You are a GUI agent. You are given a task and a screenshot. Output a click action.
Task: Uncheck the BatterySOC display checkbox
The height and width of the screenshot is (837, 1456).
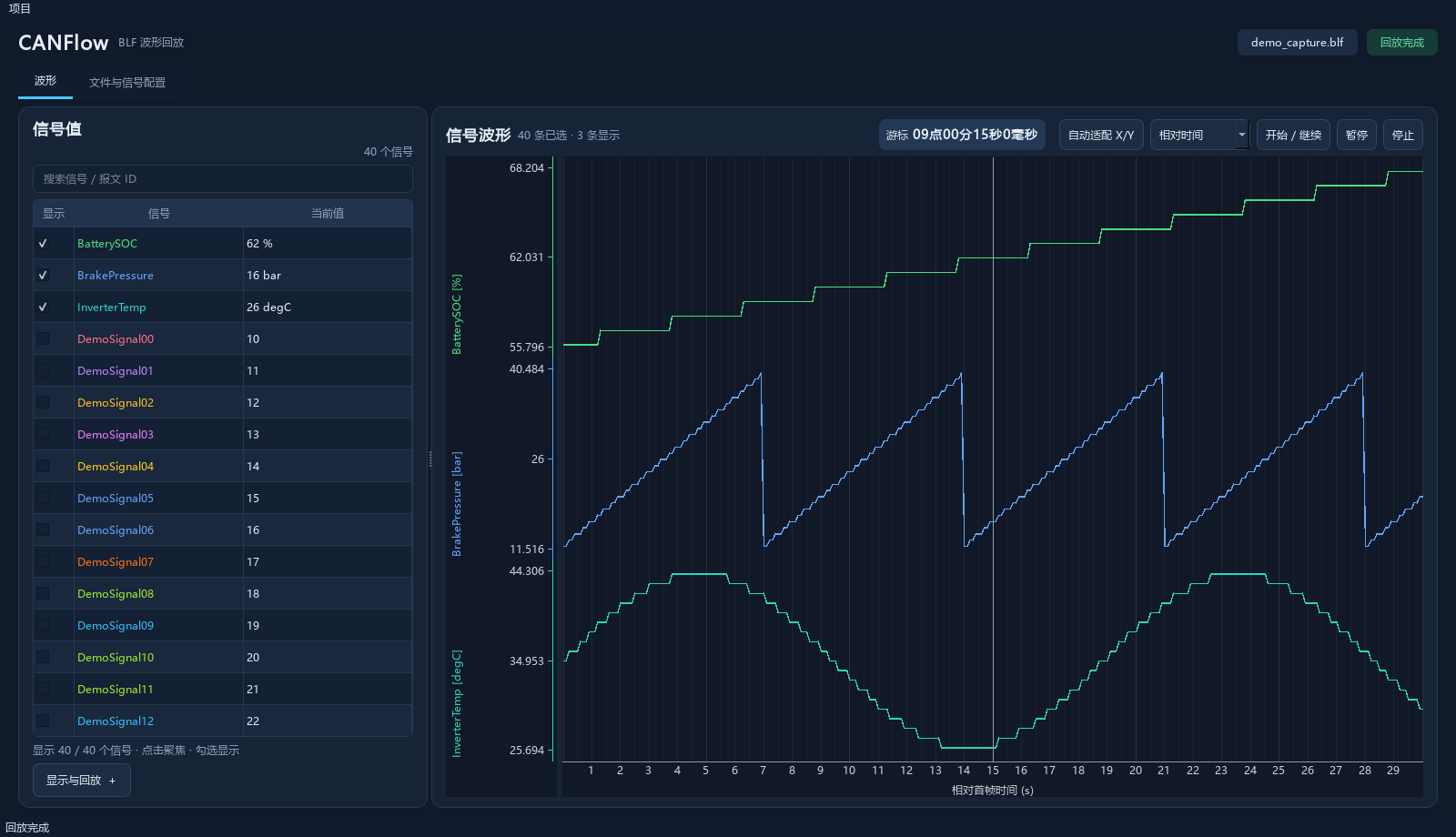pyautogui.click(x=43, y=243)
